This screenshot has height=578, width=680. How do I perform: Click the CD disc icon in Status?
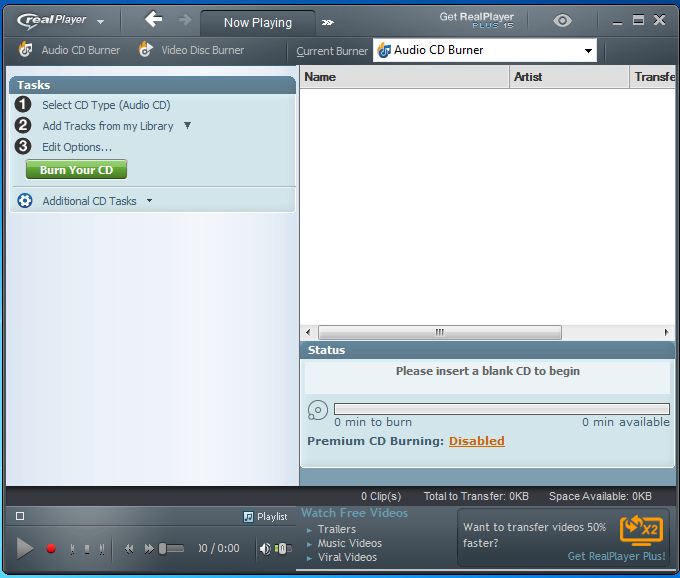[317, 410]
